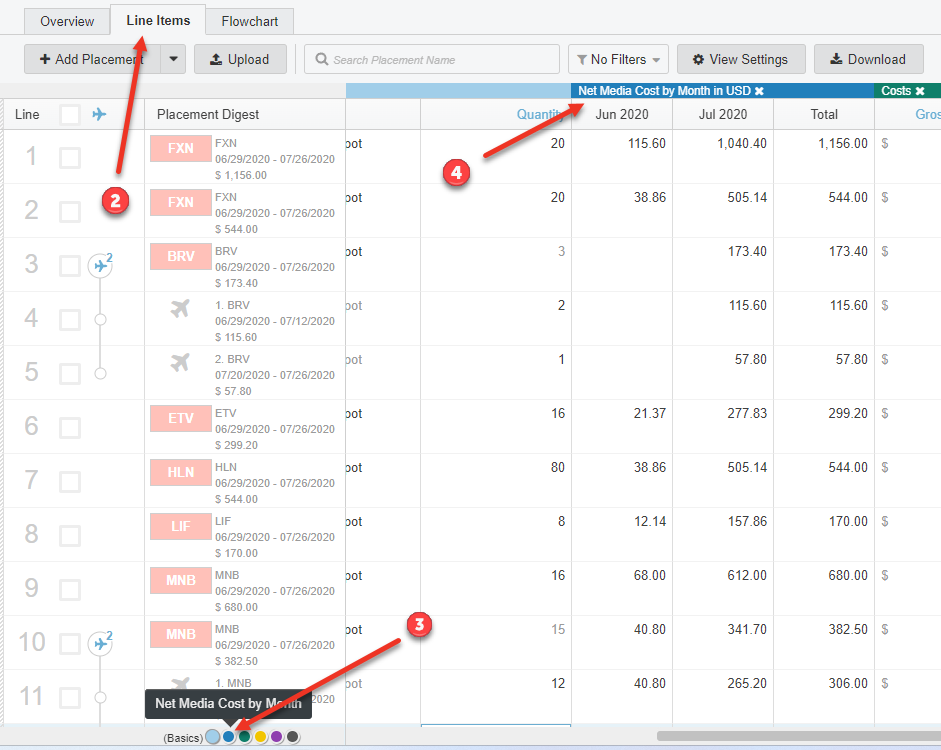
Task: Click the airplane icon for 2. BRV flight
Action: [180, 363]
